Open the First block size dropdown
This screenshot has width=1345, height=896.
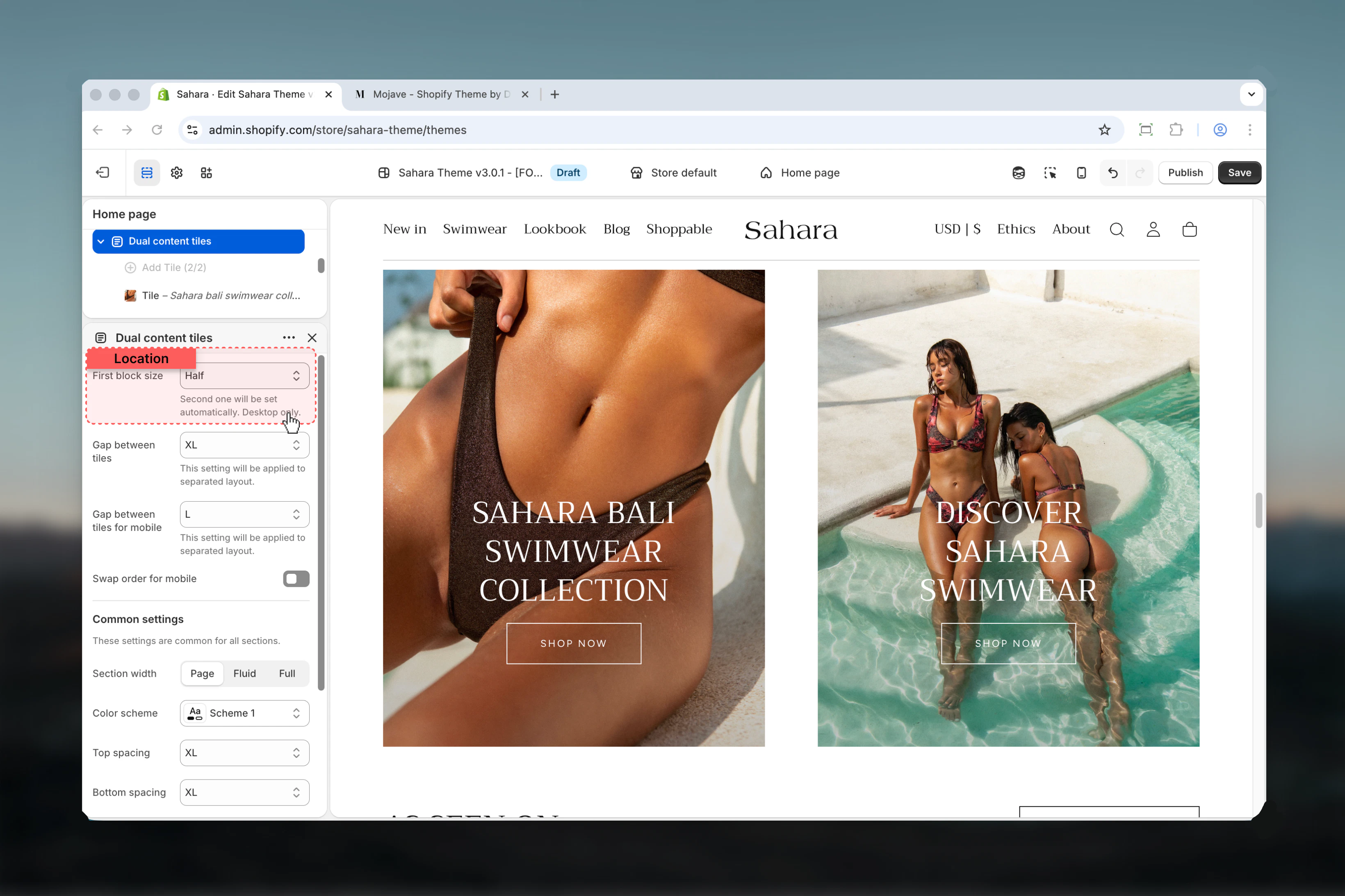[245, 375]
